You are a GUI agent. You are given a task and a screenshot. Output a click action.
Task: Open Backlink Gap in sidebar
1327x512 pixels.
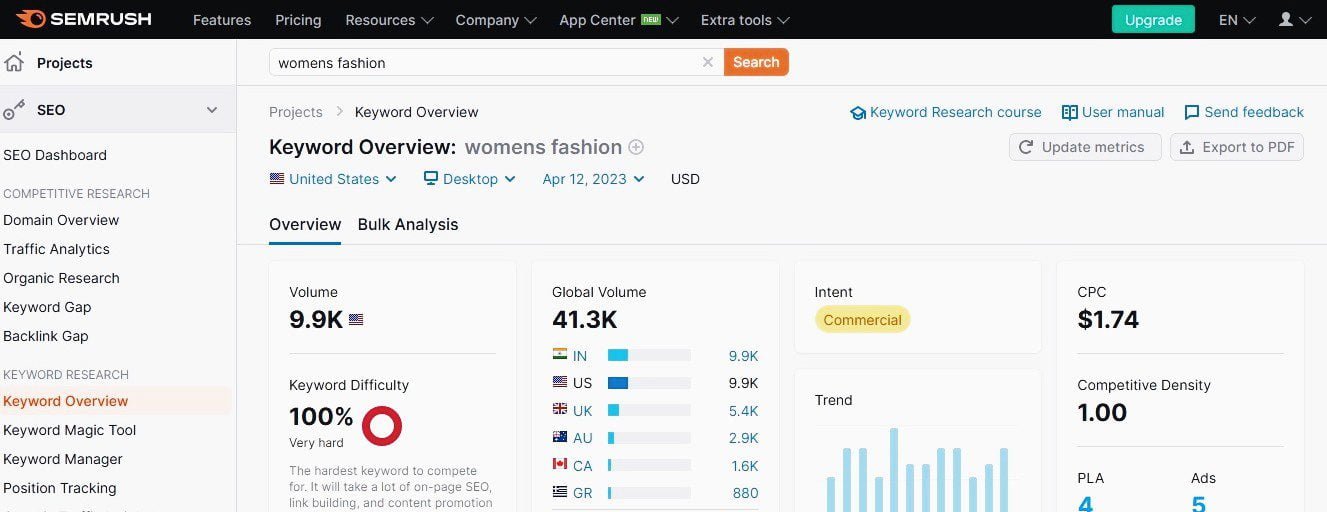point(46,336)
